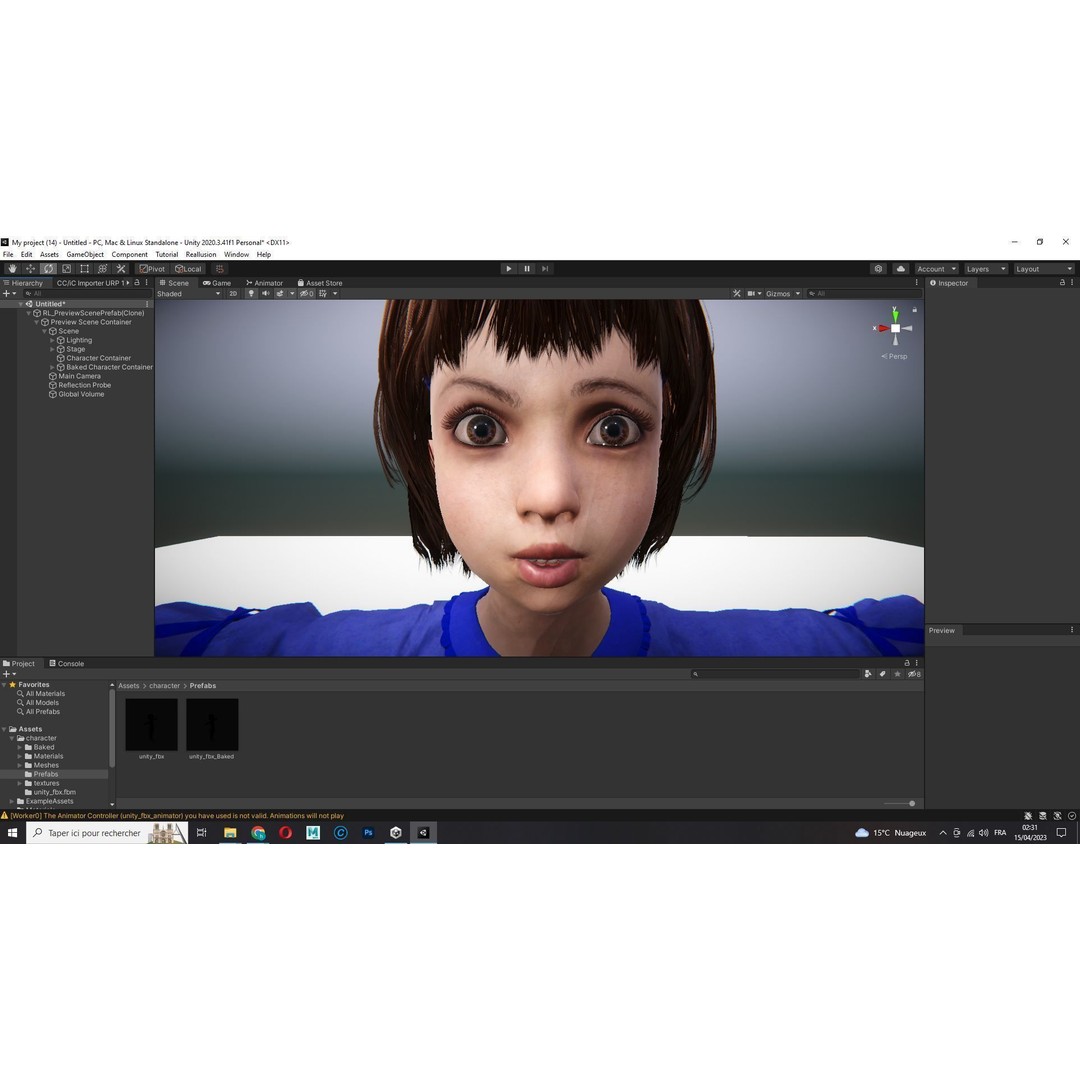Select the Rotate tool
The height and width of the screenshot is (1080, 1080).
[x=48, y=269]
